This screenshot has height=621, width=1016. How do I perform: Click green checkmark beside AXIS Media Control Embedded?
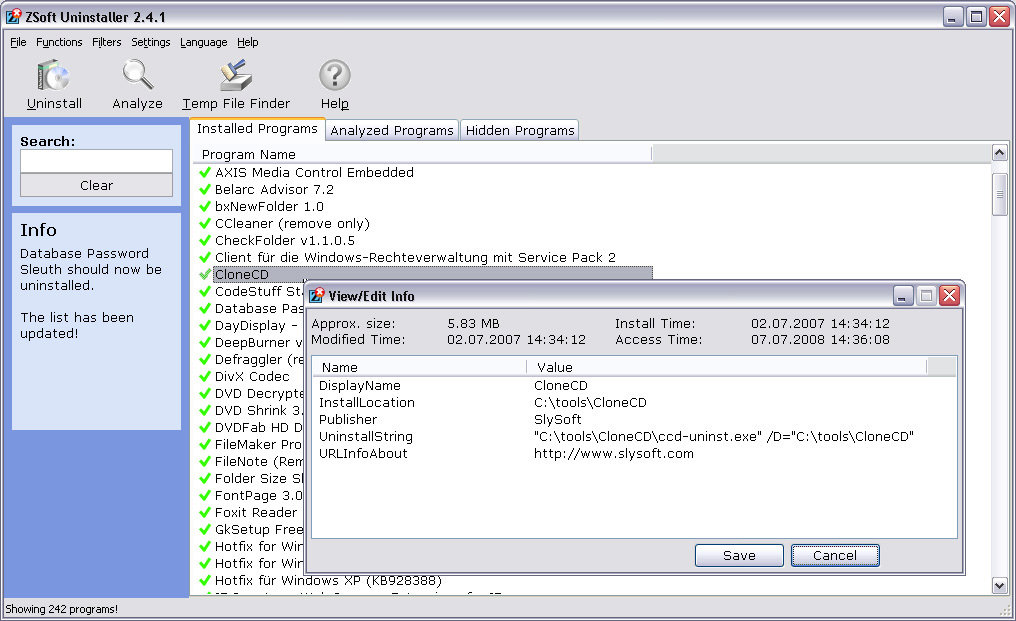[205, 172]
